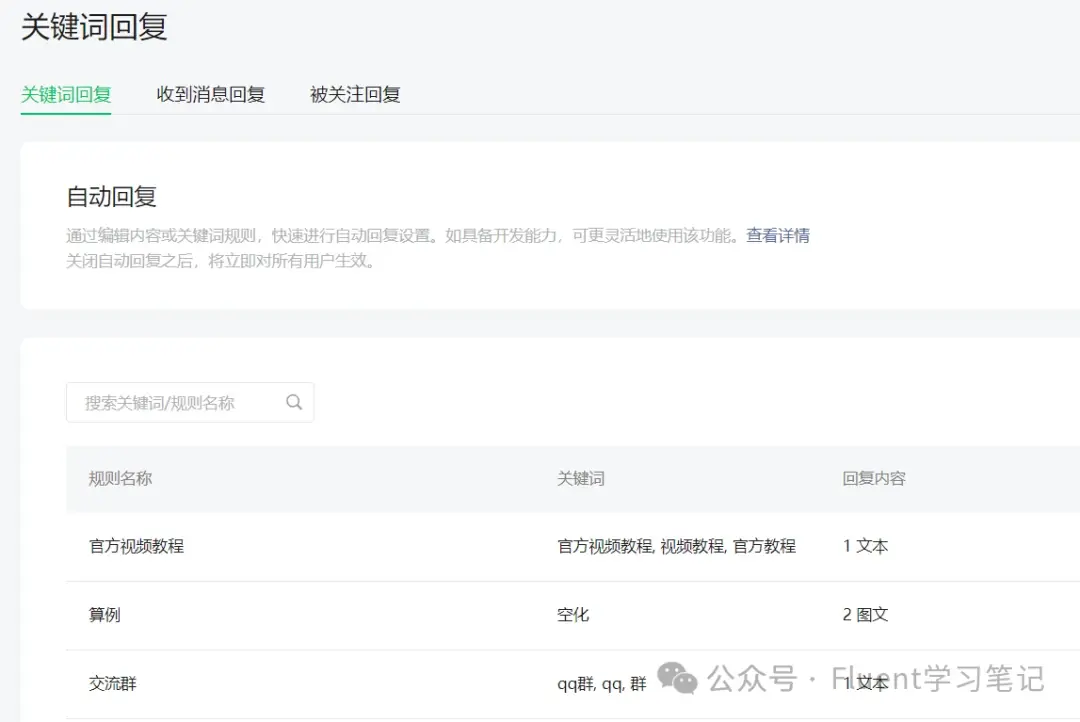Image resolution: width=1080 pixels, height=722 pixels.
Task: Click the search magnifier icon
Action: click(x=294, y=402)
